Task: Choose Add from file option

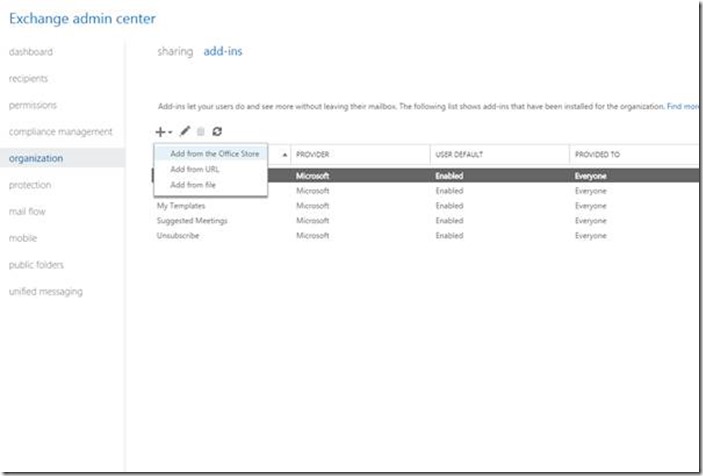Action: 192,185
